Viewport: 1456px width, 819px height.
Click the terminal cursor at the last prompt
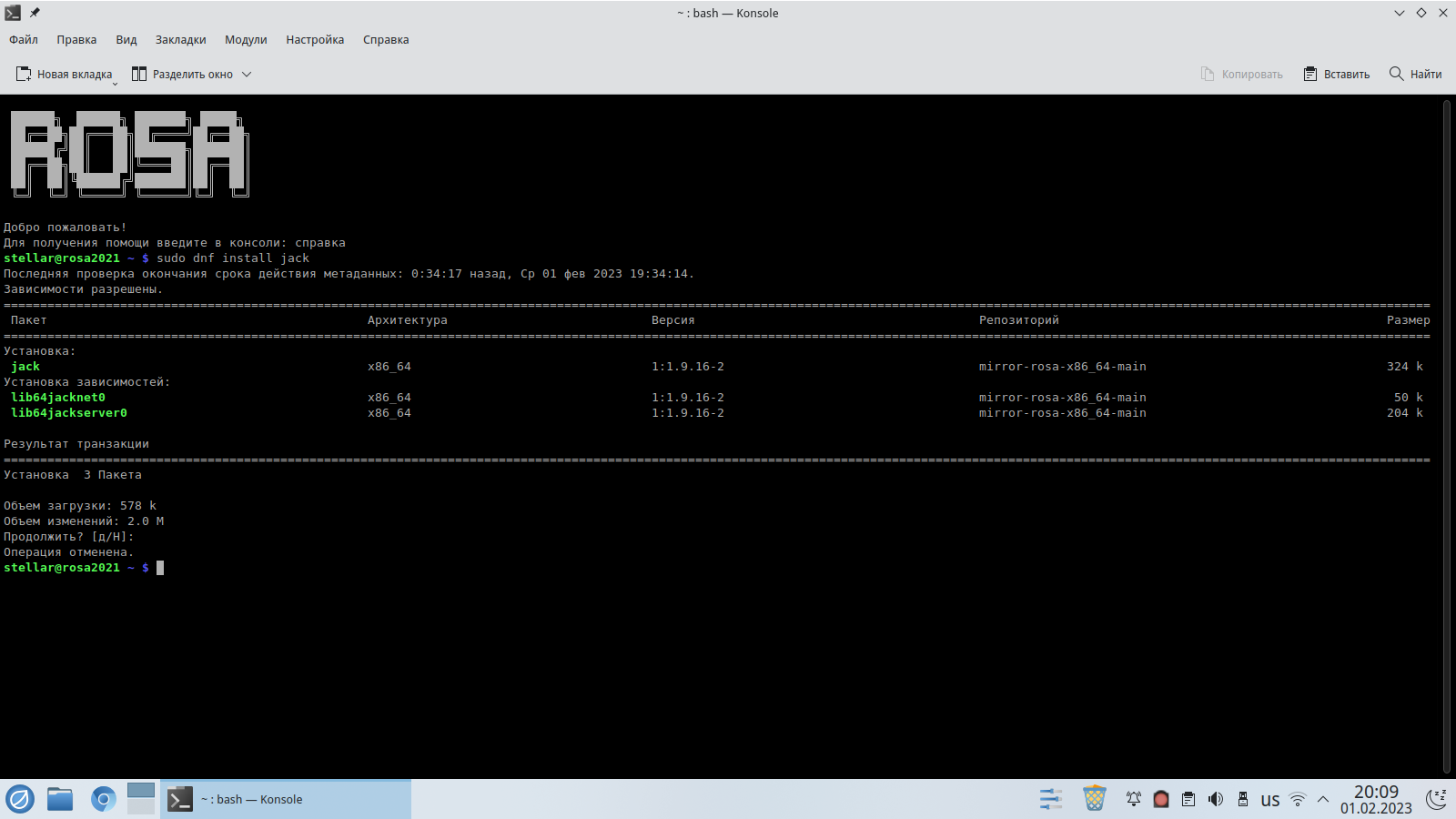click(160, 568)
